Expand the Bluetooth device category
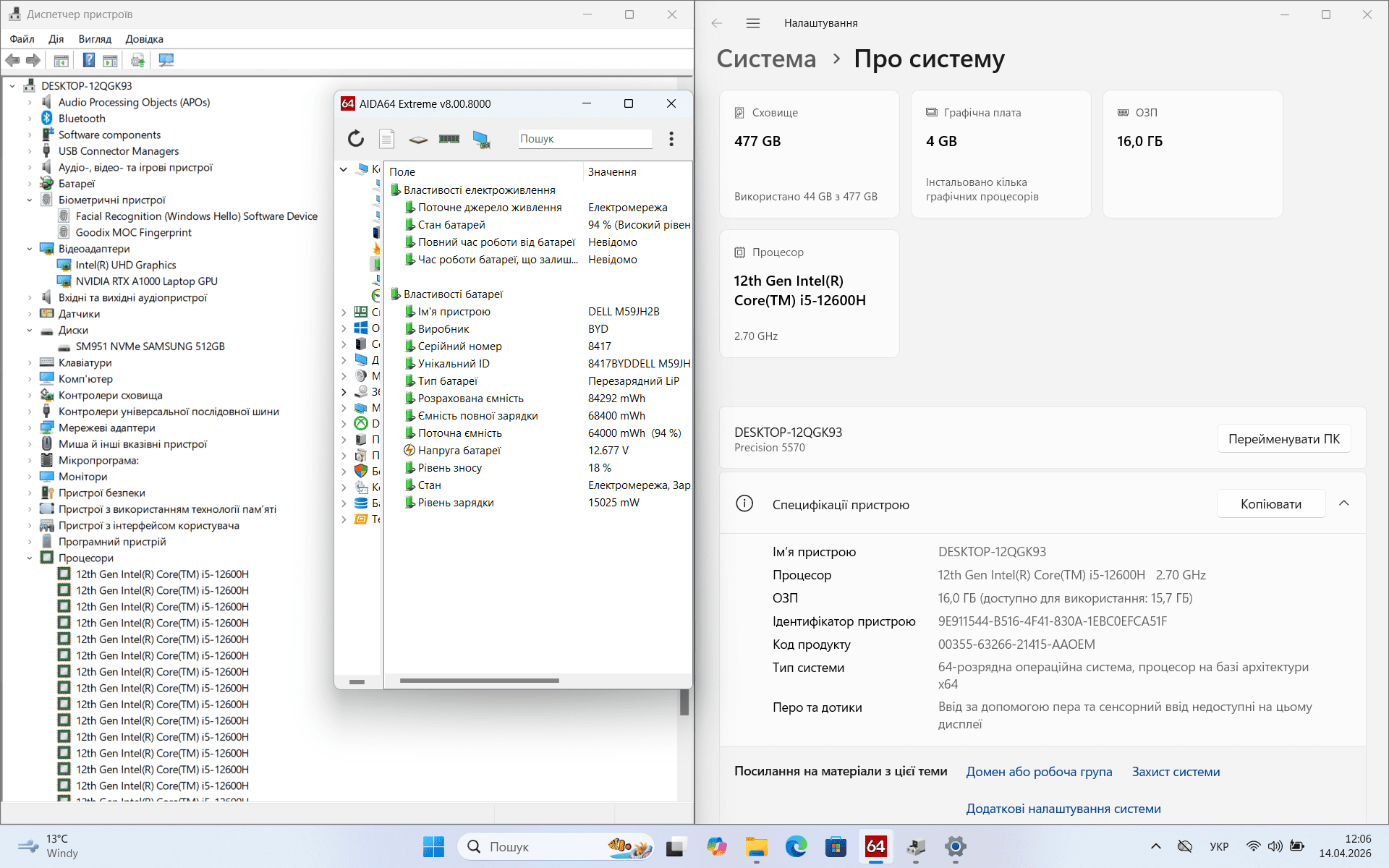This screenshot has width=1389, height=868. [30, 119]
